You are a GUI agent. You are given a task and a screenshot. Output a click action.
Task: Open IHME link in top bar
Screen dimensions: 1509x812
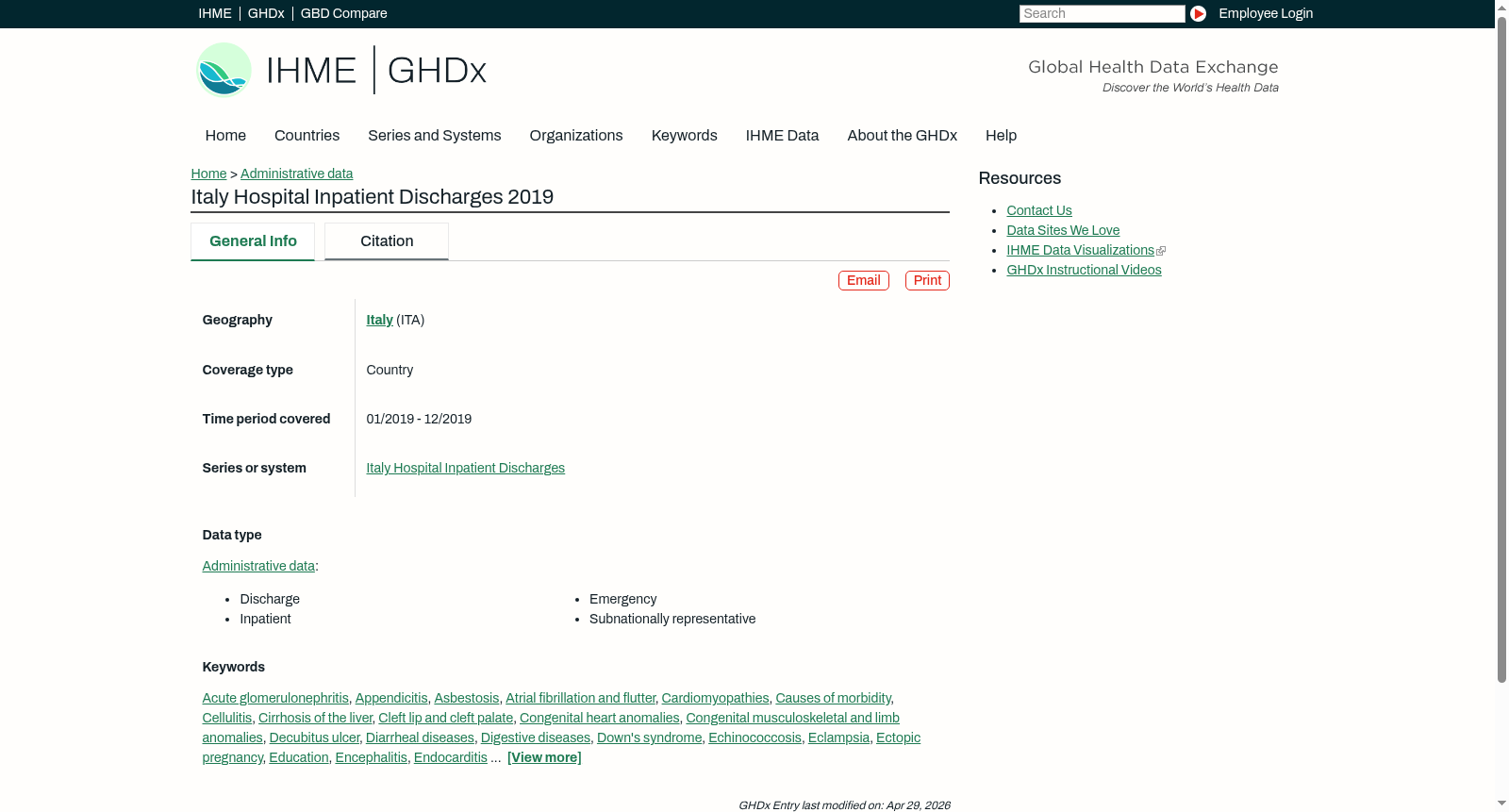(215, 13)
